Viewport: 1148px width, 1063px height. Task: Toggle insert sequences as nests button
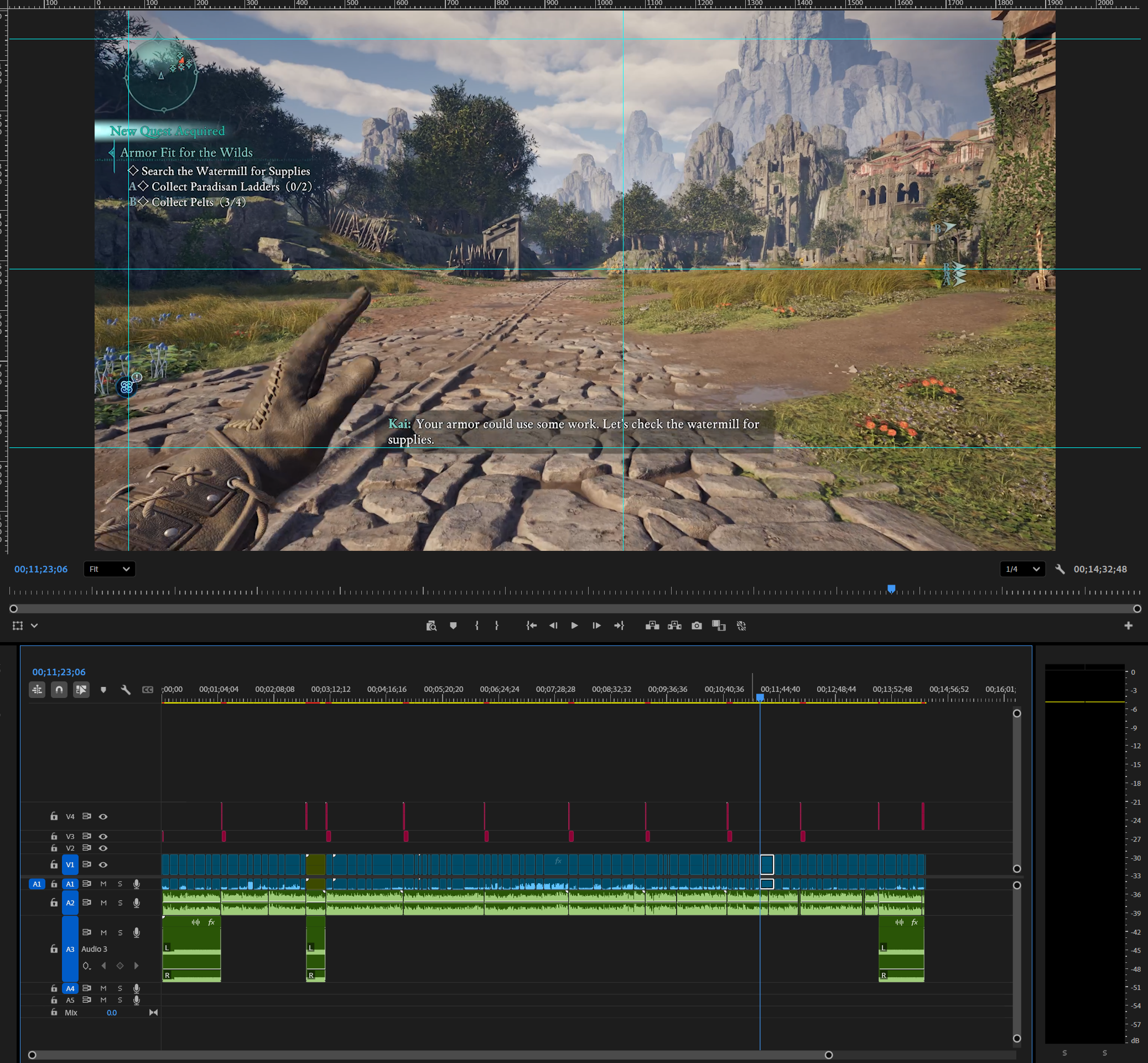[38, 689]
